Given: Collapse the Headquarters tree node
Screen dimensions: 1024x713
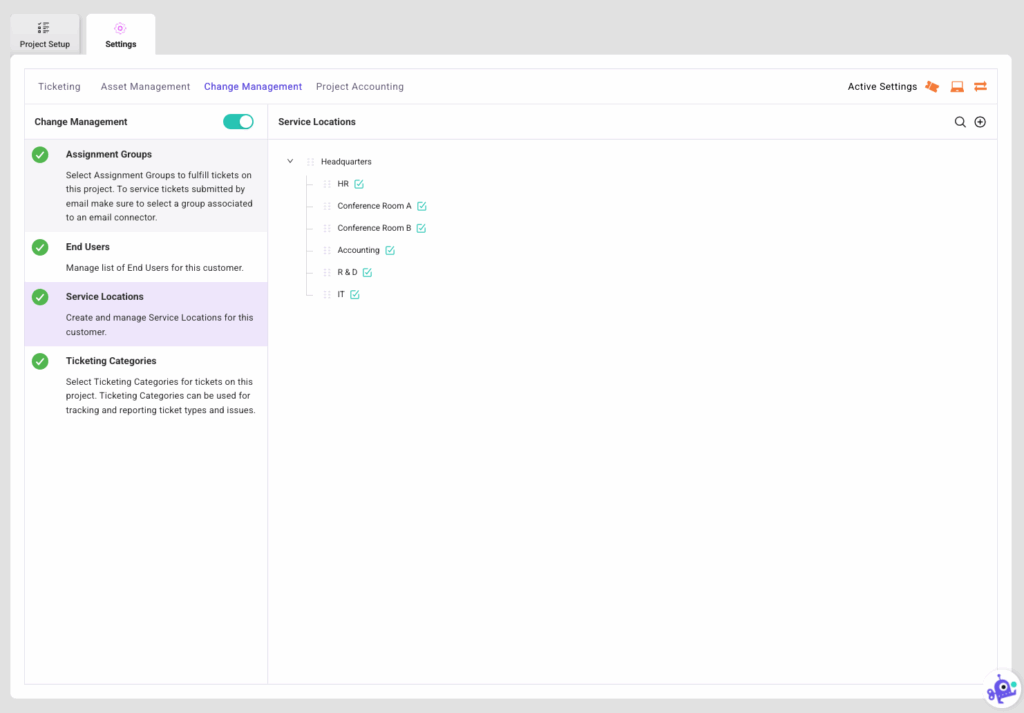Looking at the screenshot, I should tap(290, 161).
